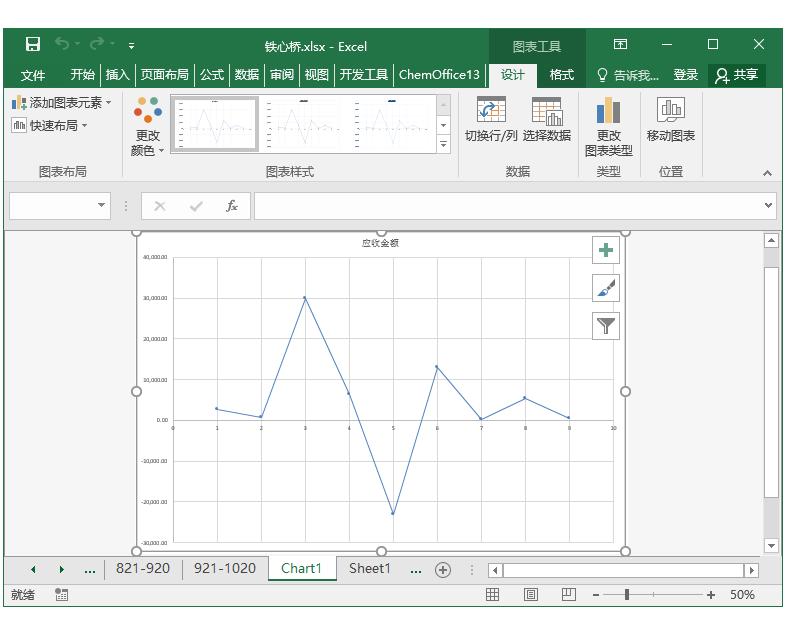
Task: Click the new sheet plus icon
Action: pyautogui.click(x=443, y=570)
